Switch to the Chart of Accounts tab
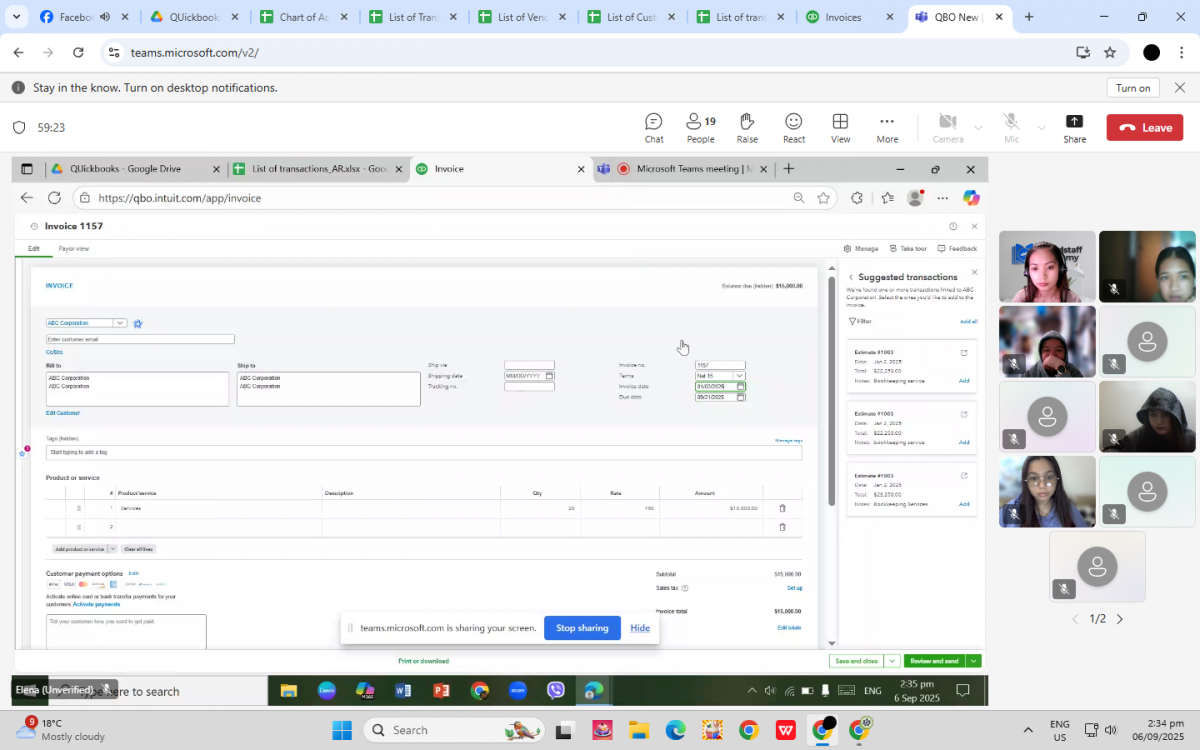Screen dimensions: 1200x750 coord(302,17)
